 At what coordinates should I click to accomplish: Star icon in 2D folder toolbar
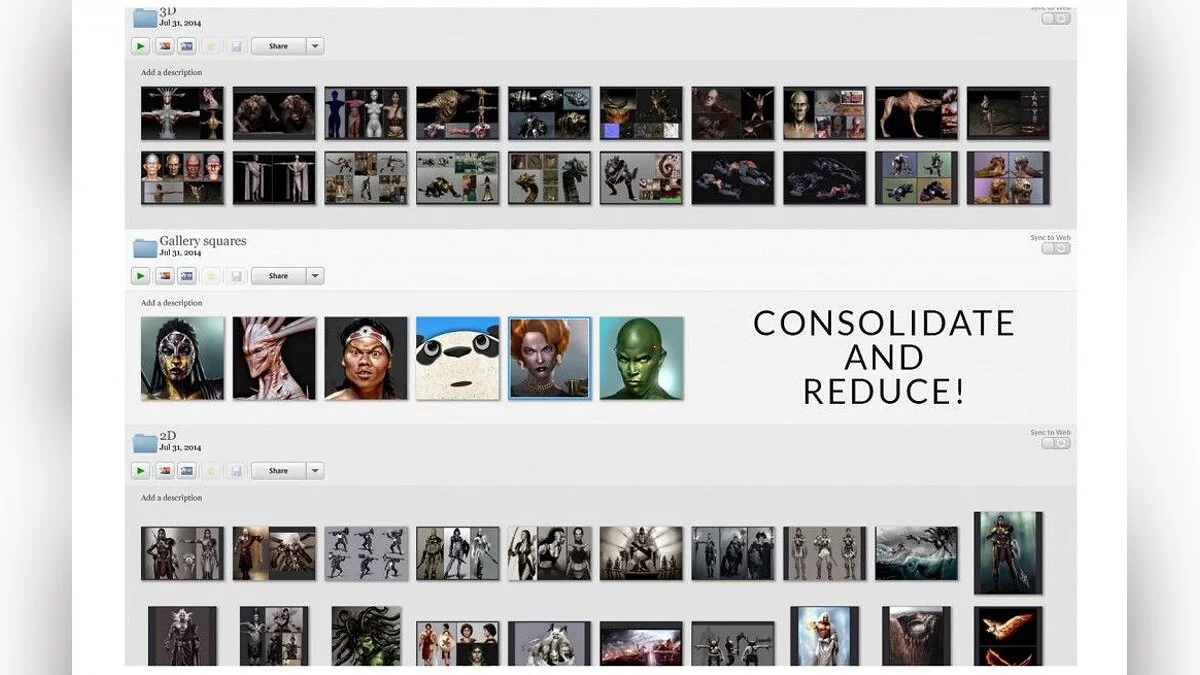tap(211, 471)
